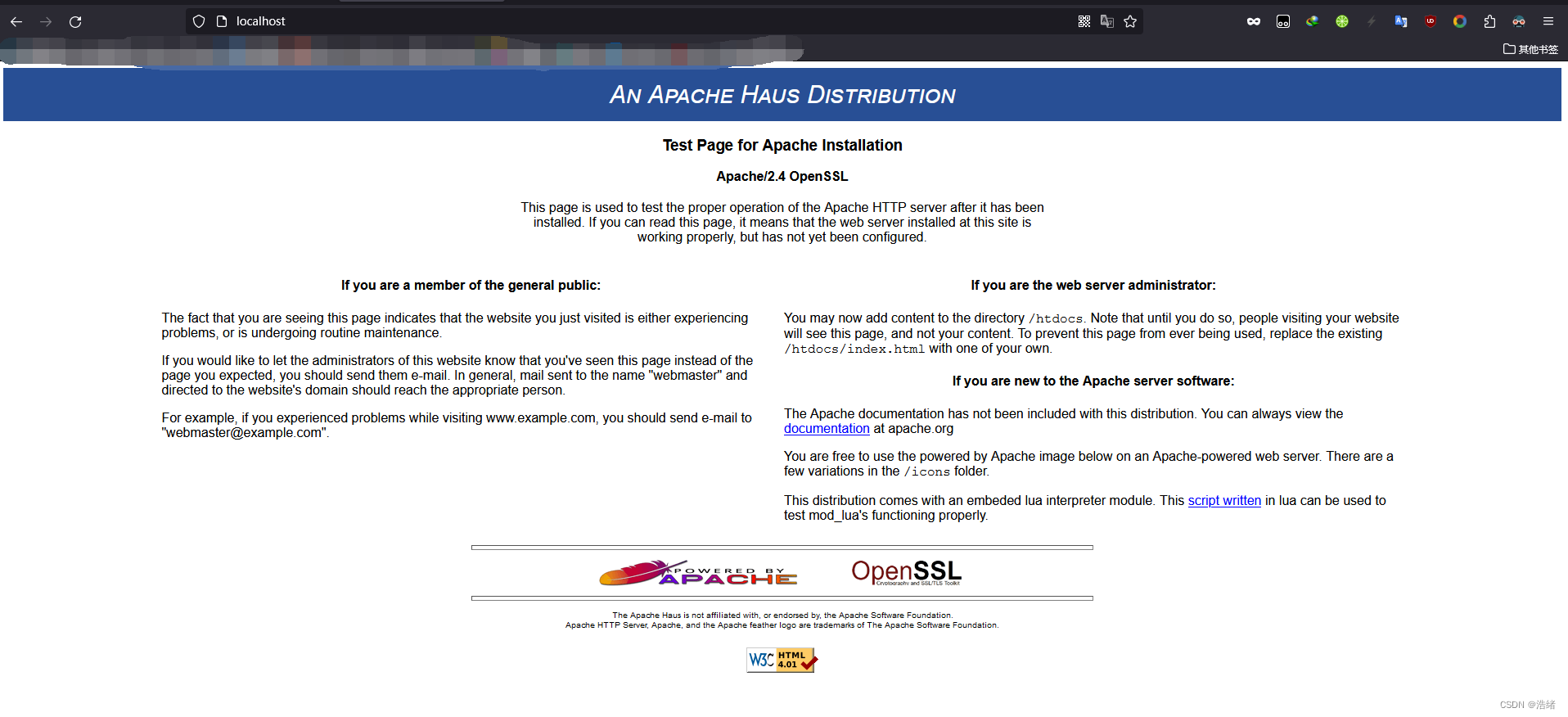The height and width of the screenshot is (717, 1568).
Task: Click the infinity mask extension icon
Action: click(x=1254, y=21)
